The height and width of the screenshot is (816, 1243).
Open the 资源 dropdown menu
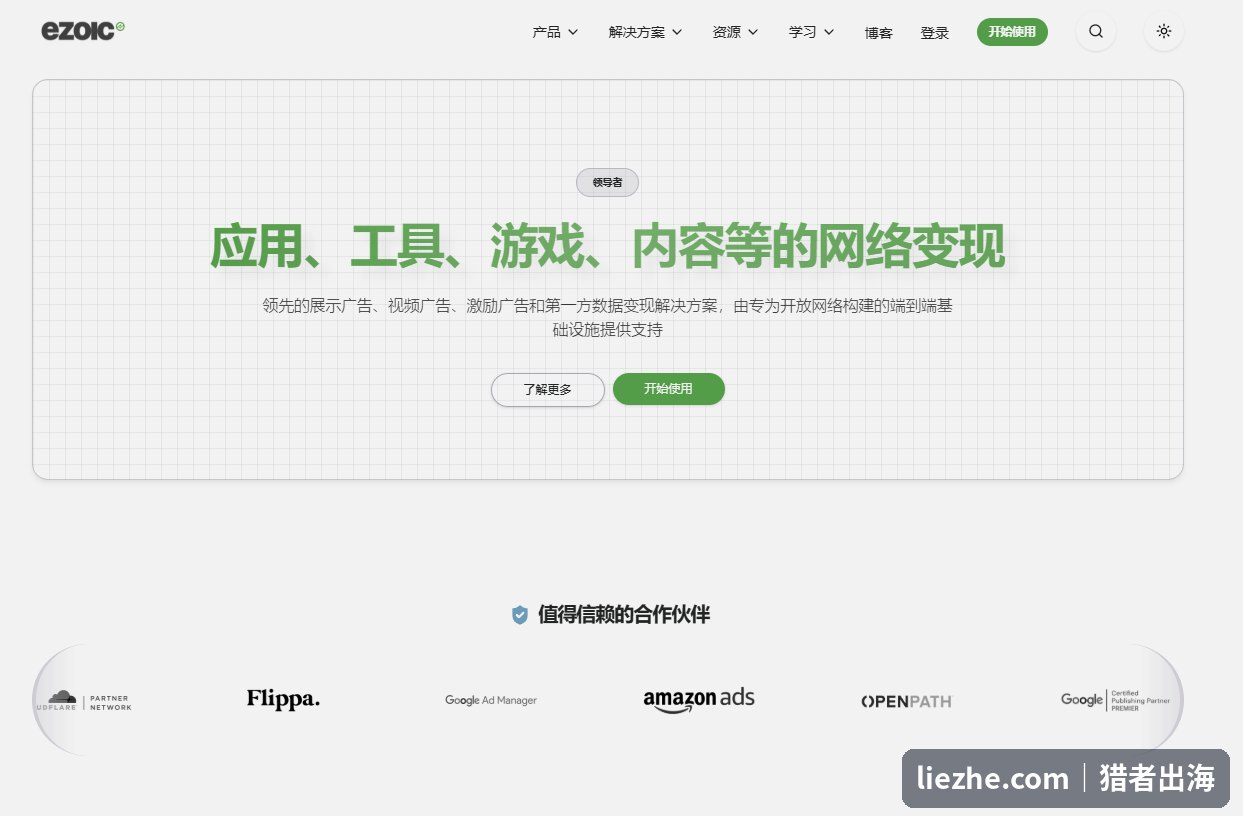[x=735, y=32]
